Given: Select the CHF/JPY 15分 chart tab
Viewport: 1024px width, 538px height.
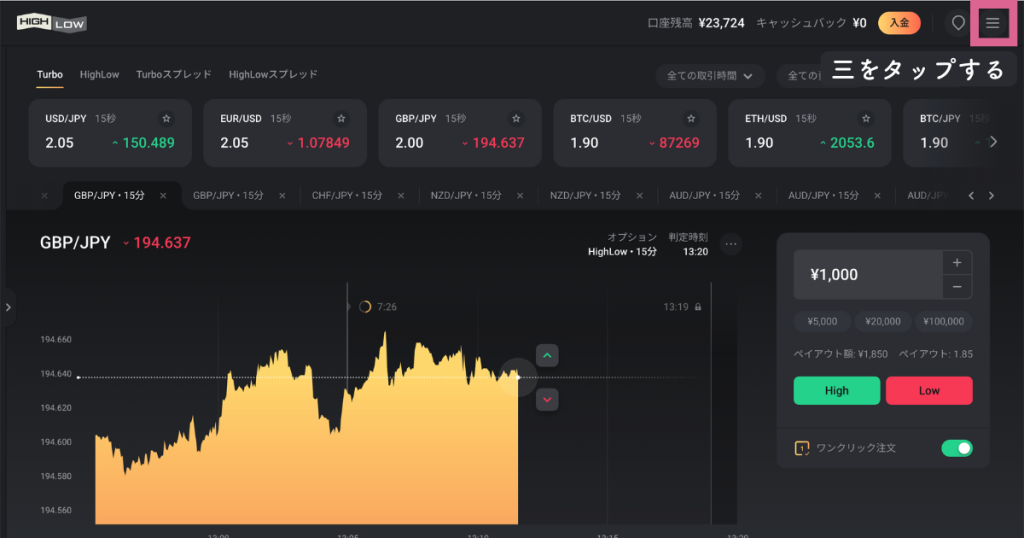Looking at the screenshot, I should pos(345,195).
